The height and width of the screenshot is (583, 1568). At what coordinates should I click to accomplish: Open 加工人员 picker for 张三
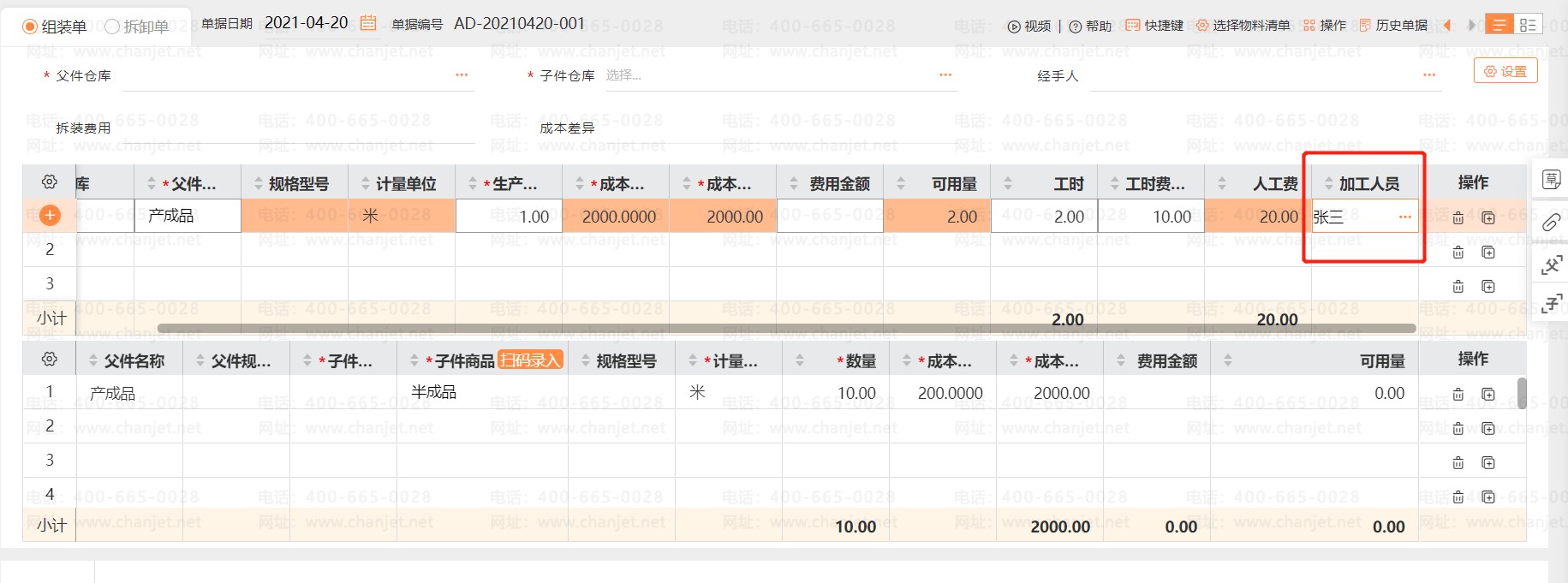tap(1404, 217)
